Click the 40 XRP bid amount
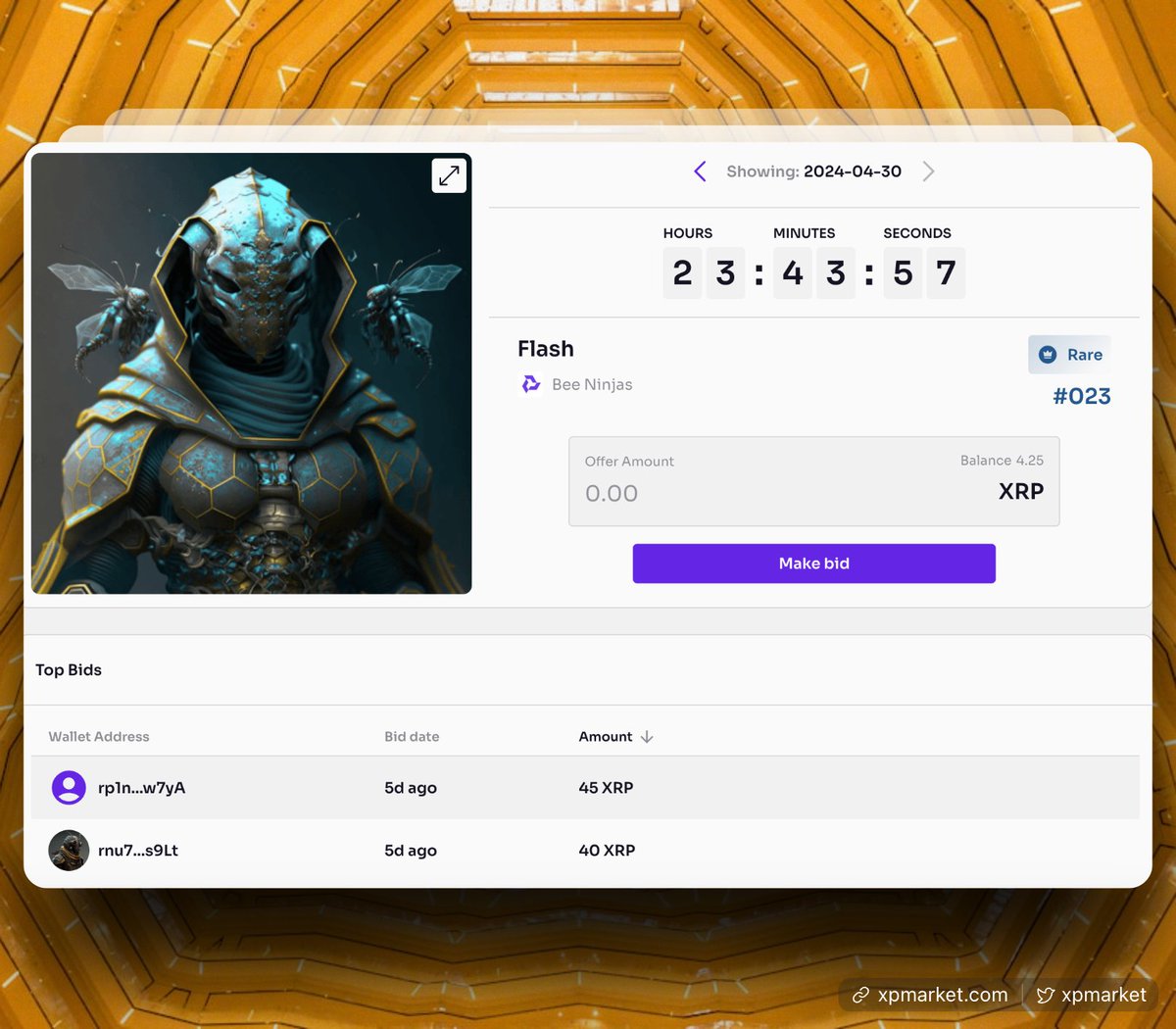 click(607, 851)
